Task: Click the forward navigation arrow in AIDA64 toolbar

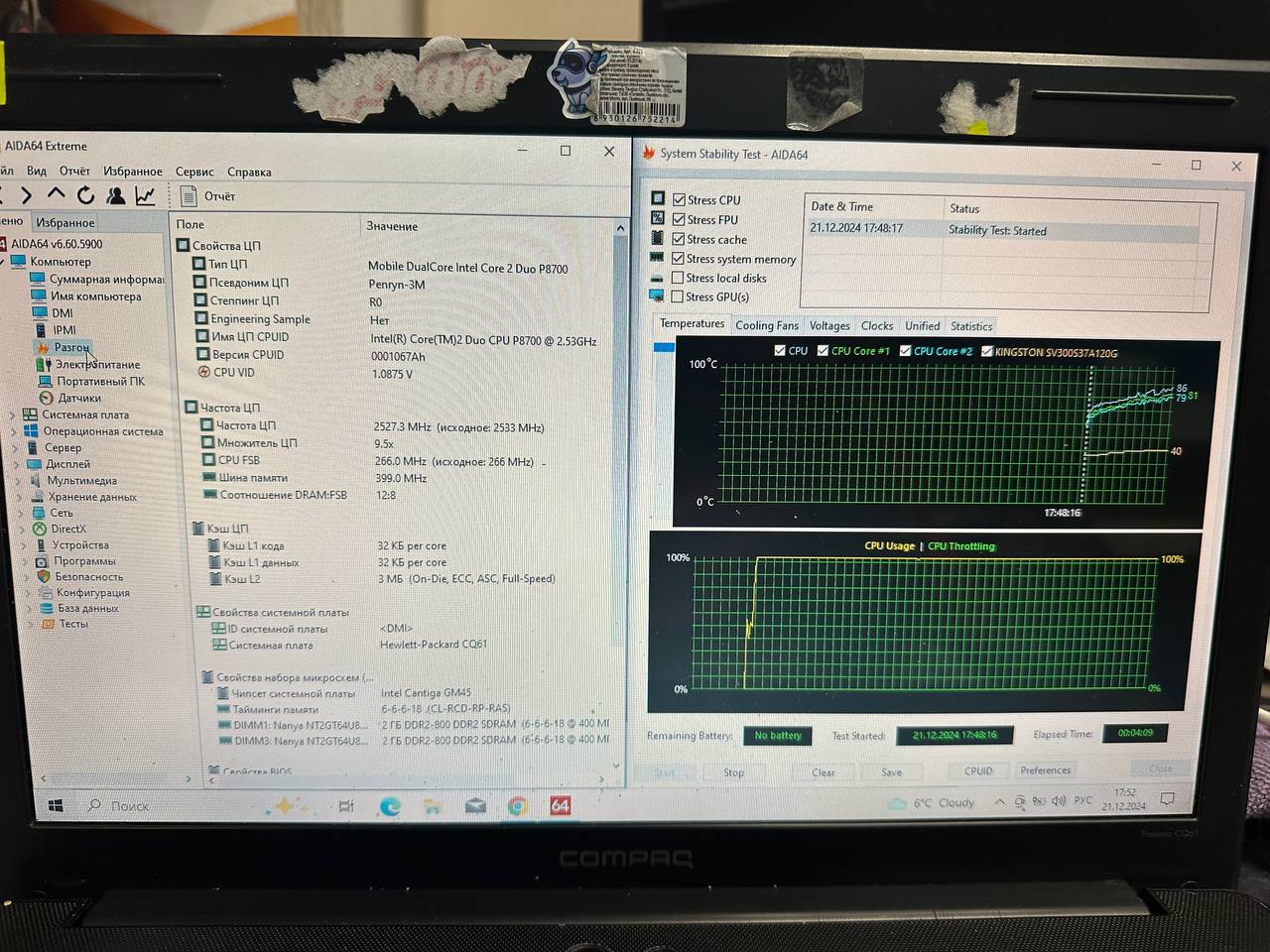Action: (x=26, y=196)
